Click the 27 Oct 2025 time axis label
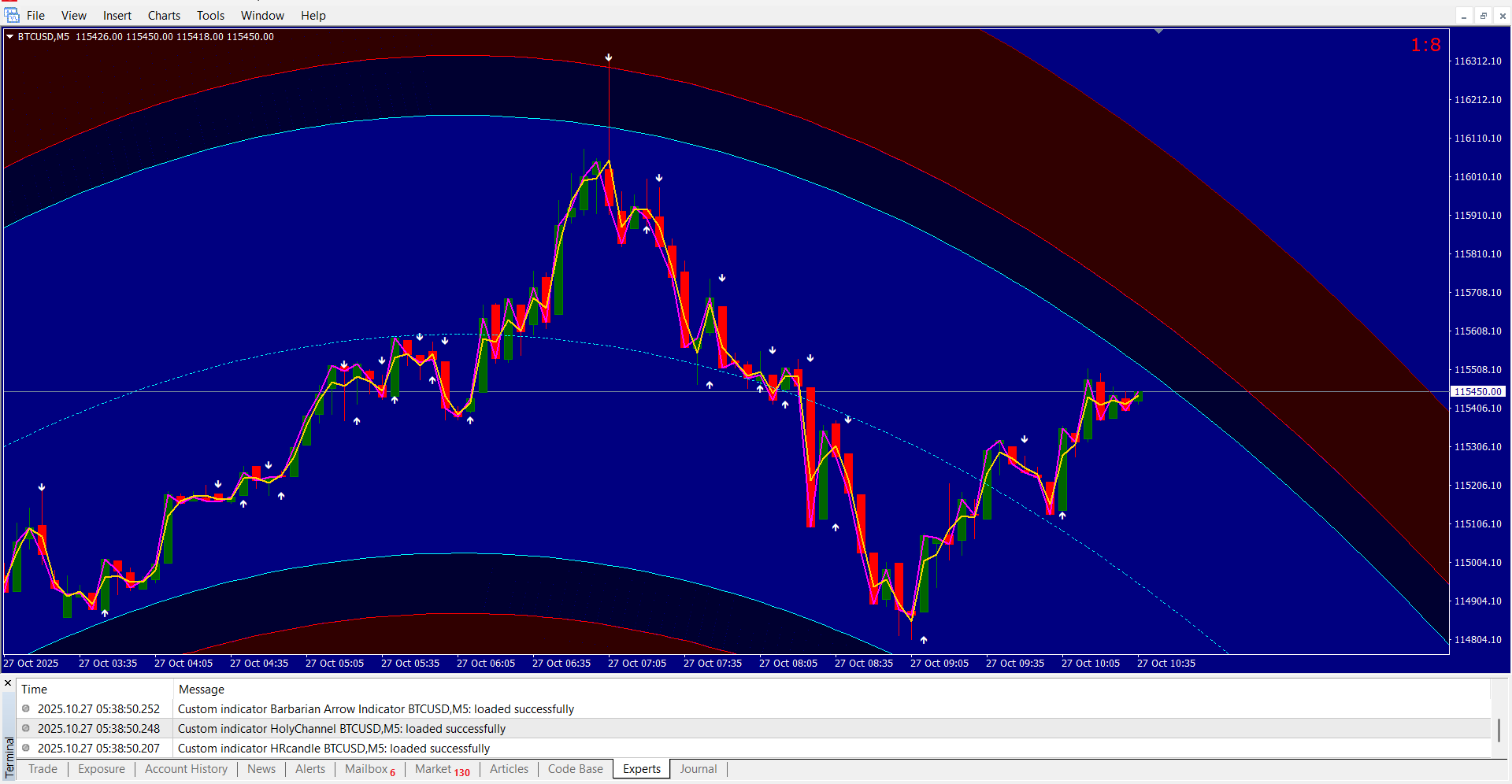The width and height of the screenshot is (1512, 784). tap(31, 663)
